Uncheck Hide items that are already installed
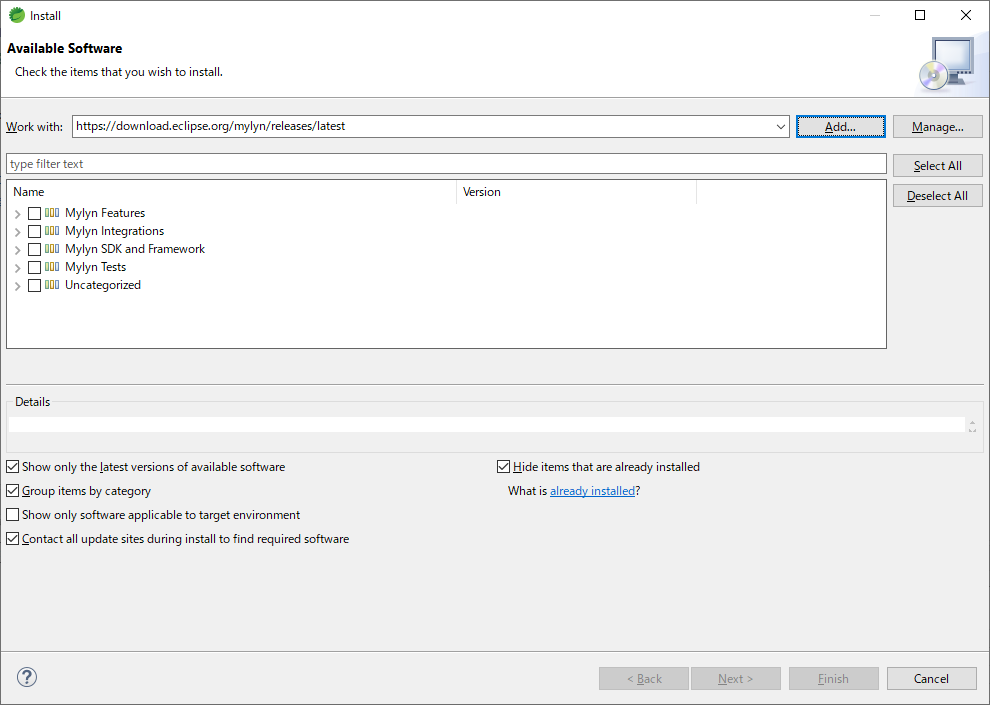 (503, 467)
